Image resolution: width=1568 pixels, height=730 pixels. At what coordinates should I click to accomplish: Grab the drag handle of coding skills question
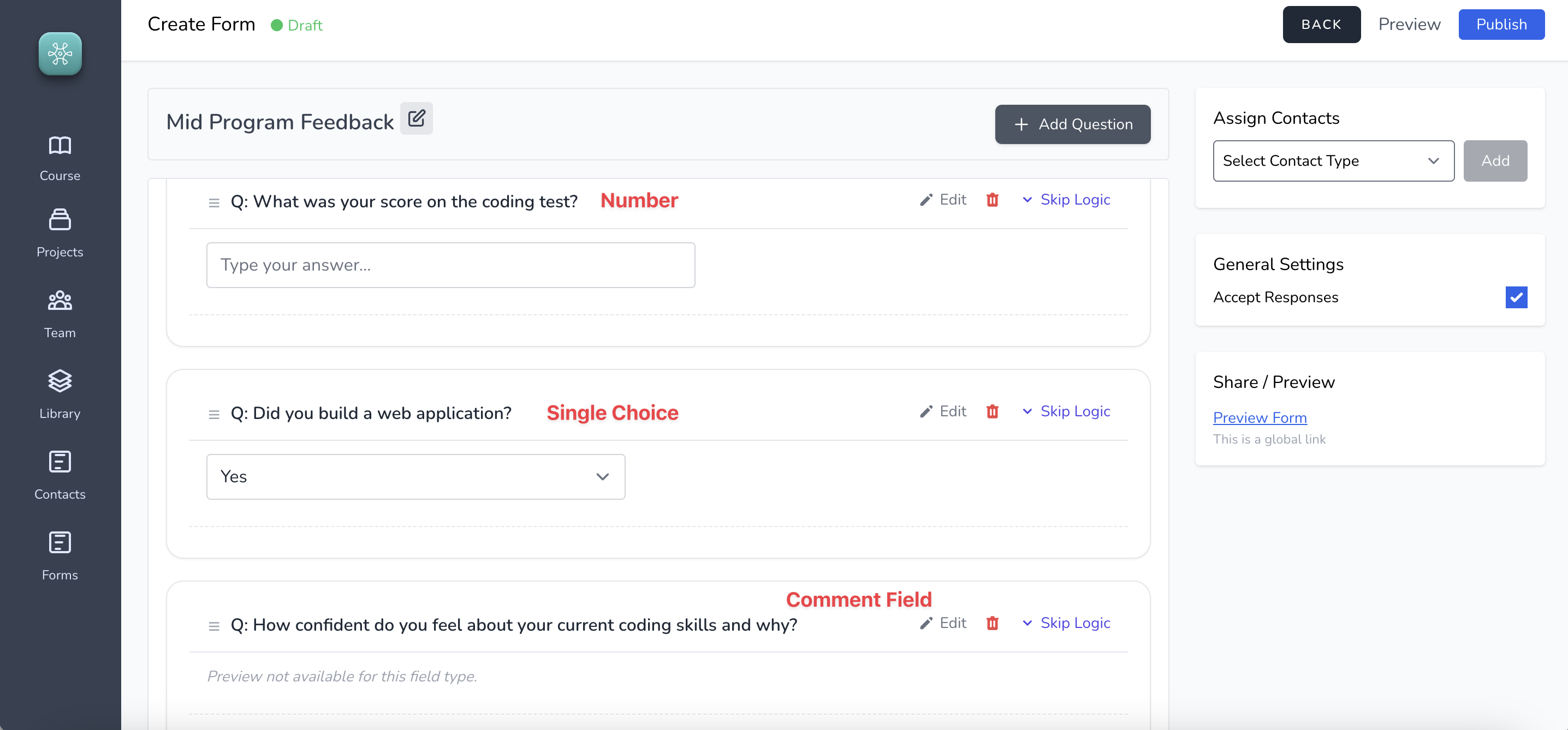213,626
